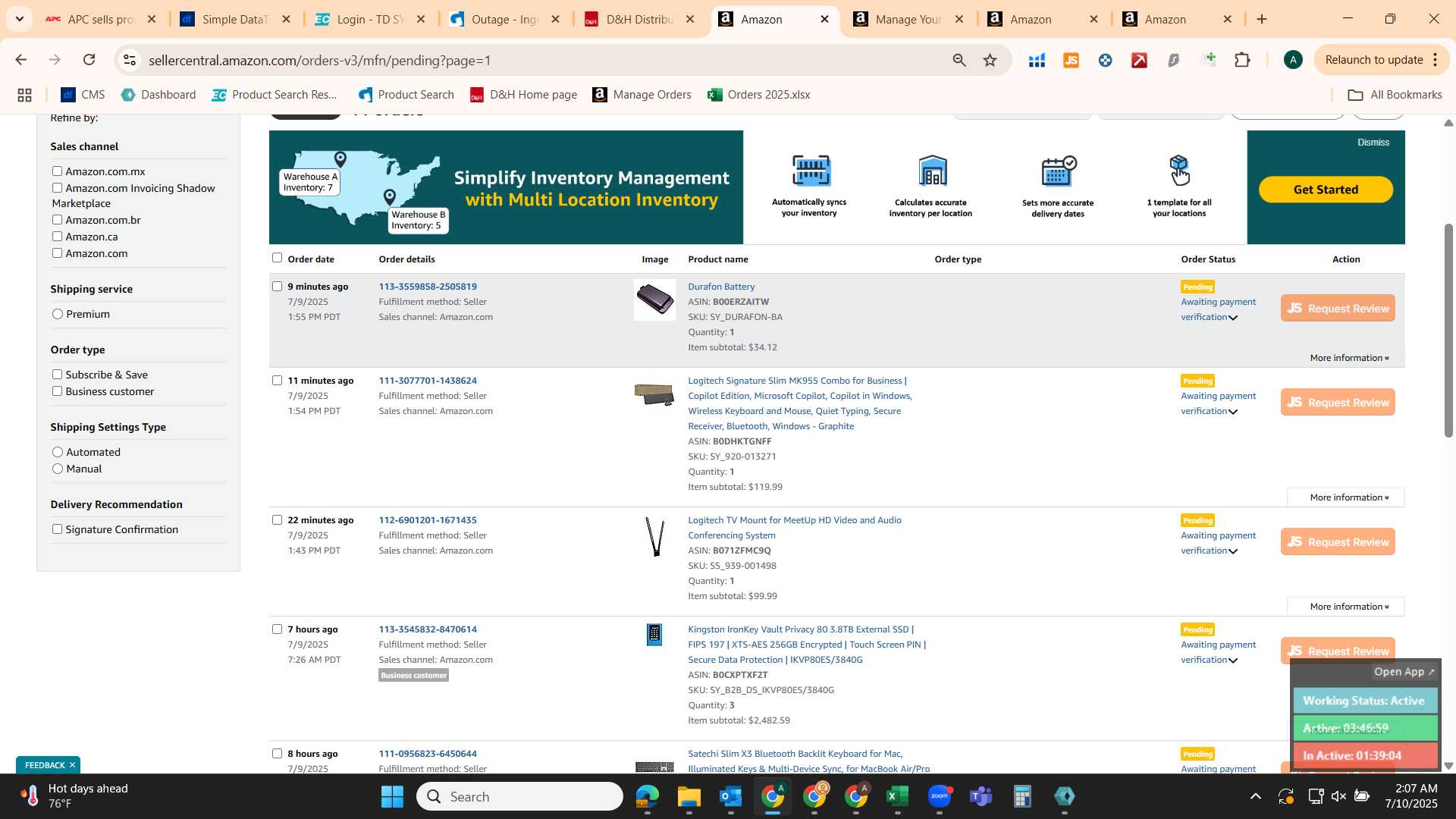This screenshot has height=819, width=1456.
Task: Click the browser back arrow
Action: coord(20,60)
